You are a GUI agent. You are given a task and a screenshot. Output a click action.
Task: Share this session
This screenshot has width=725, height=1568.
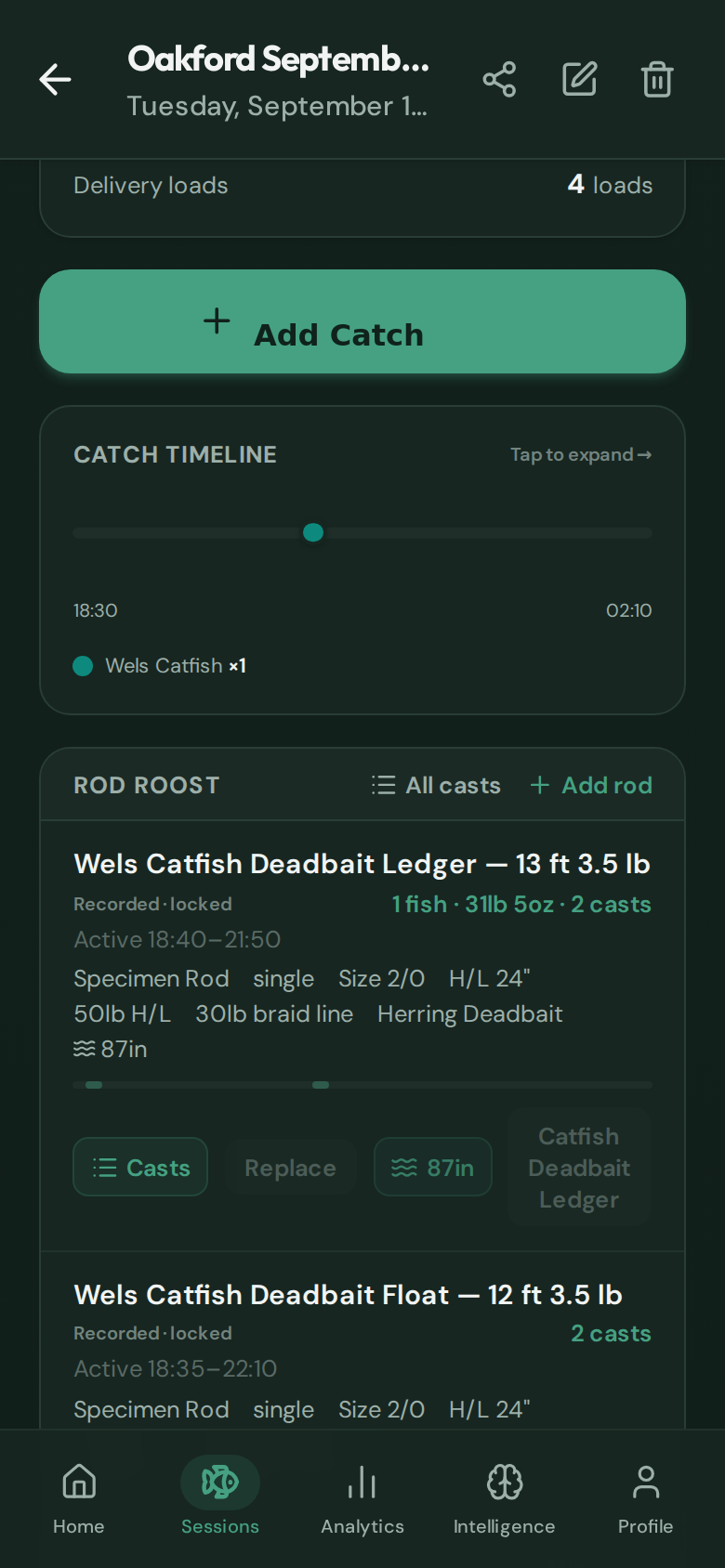coord(499,80)
